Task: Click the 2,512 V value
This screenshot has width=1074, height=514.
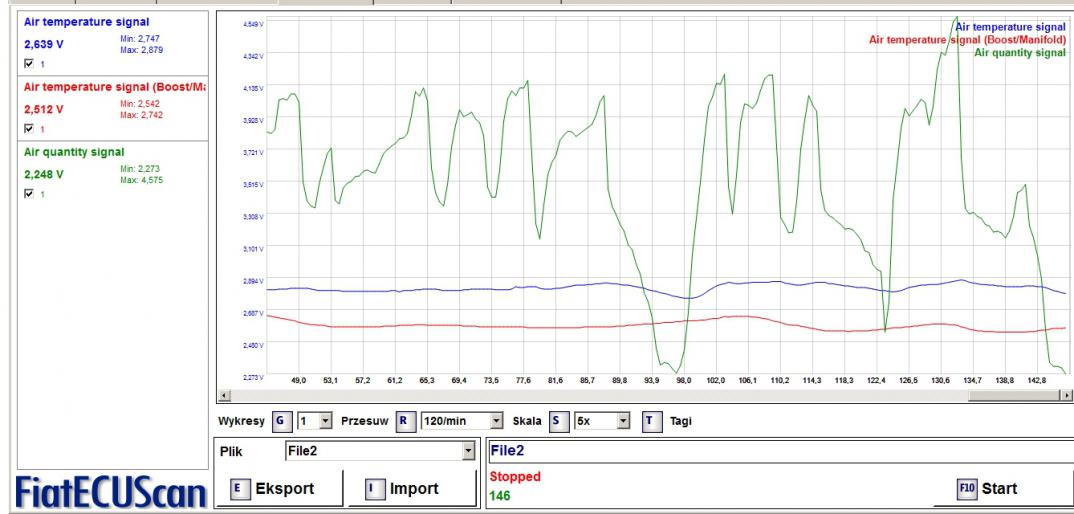Action: click(44, 109)
